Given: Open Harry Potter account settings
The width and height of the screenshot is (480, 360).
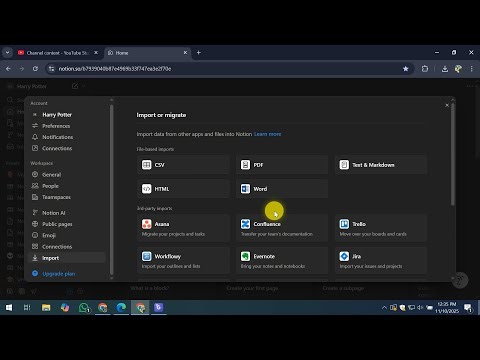Looking at the screenshot, I should pos(68,115).
